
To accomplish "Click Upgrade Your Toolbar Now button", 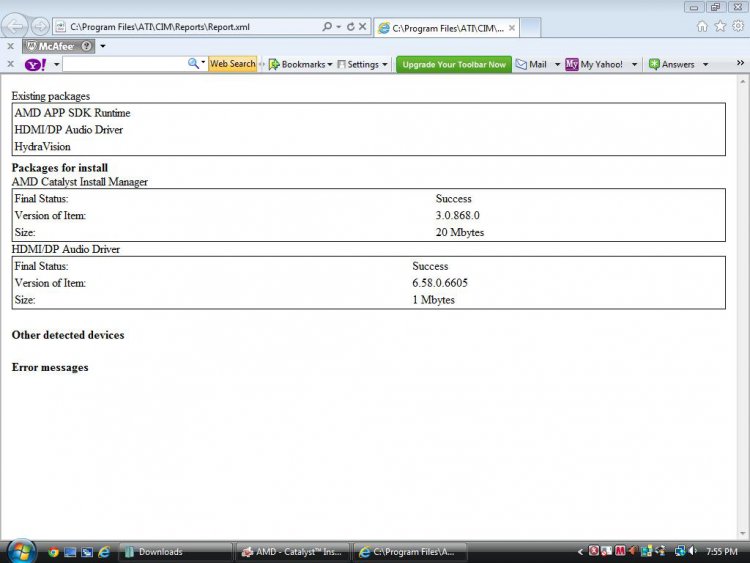I will pos(454,64).
